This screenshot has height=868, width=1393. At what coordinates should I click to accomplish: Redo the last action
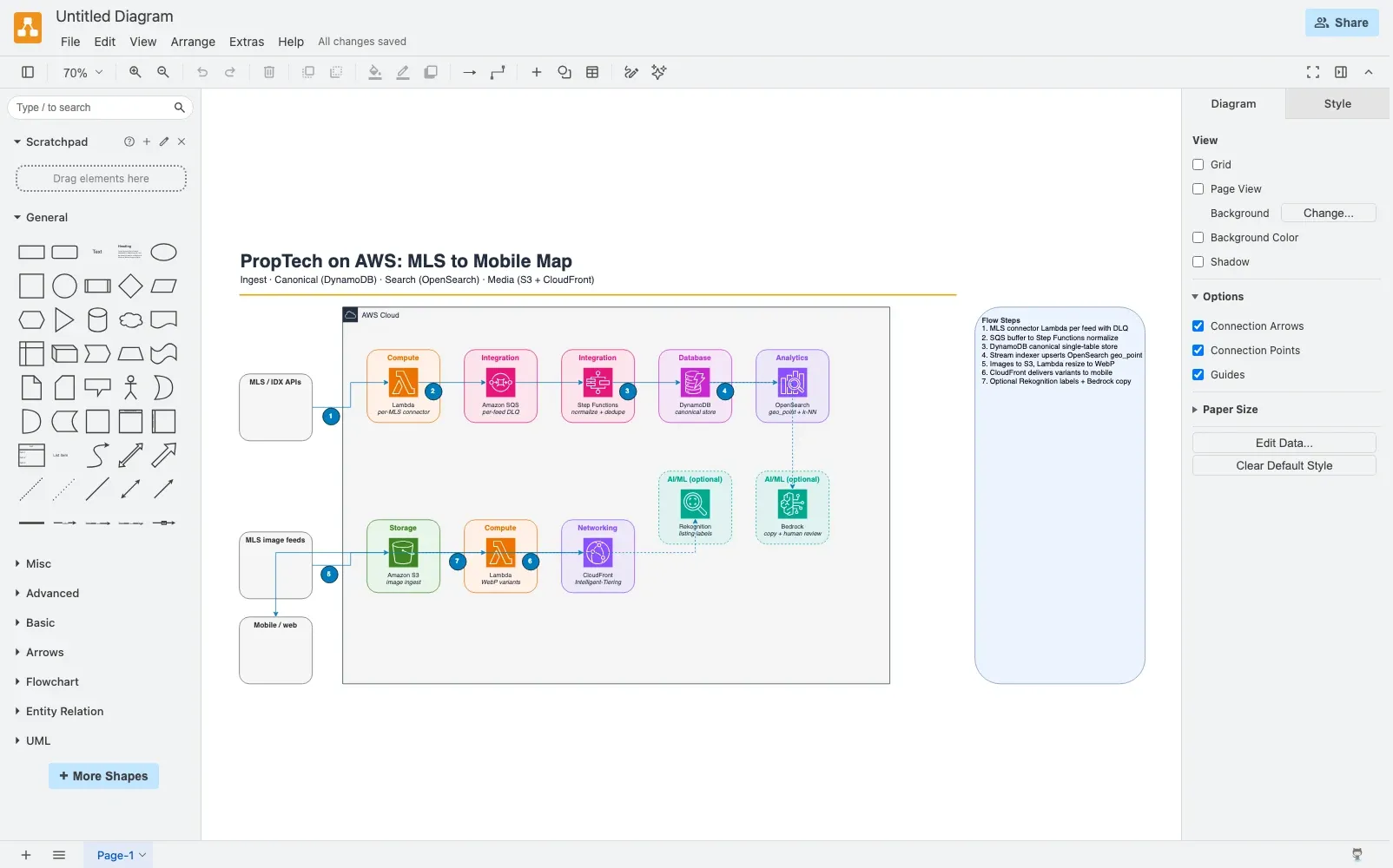tap(230, 73)
